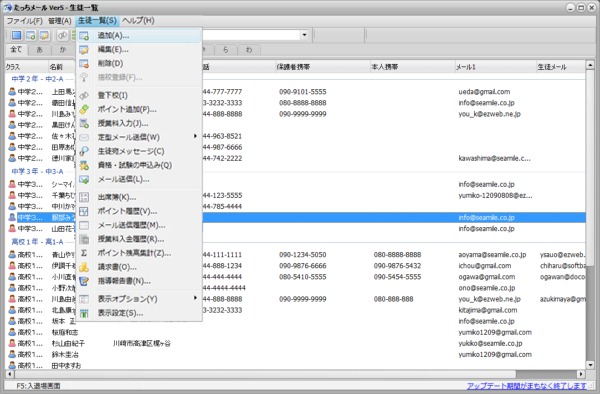Viewport: 600px width, 394px height.
Task: Open the ヘルプ(H) menu
Action: [138, 21]
